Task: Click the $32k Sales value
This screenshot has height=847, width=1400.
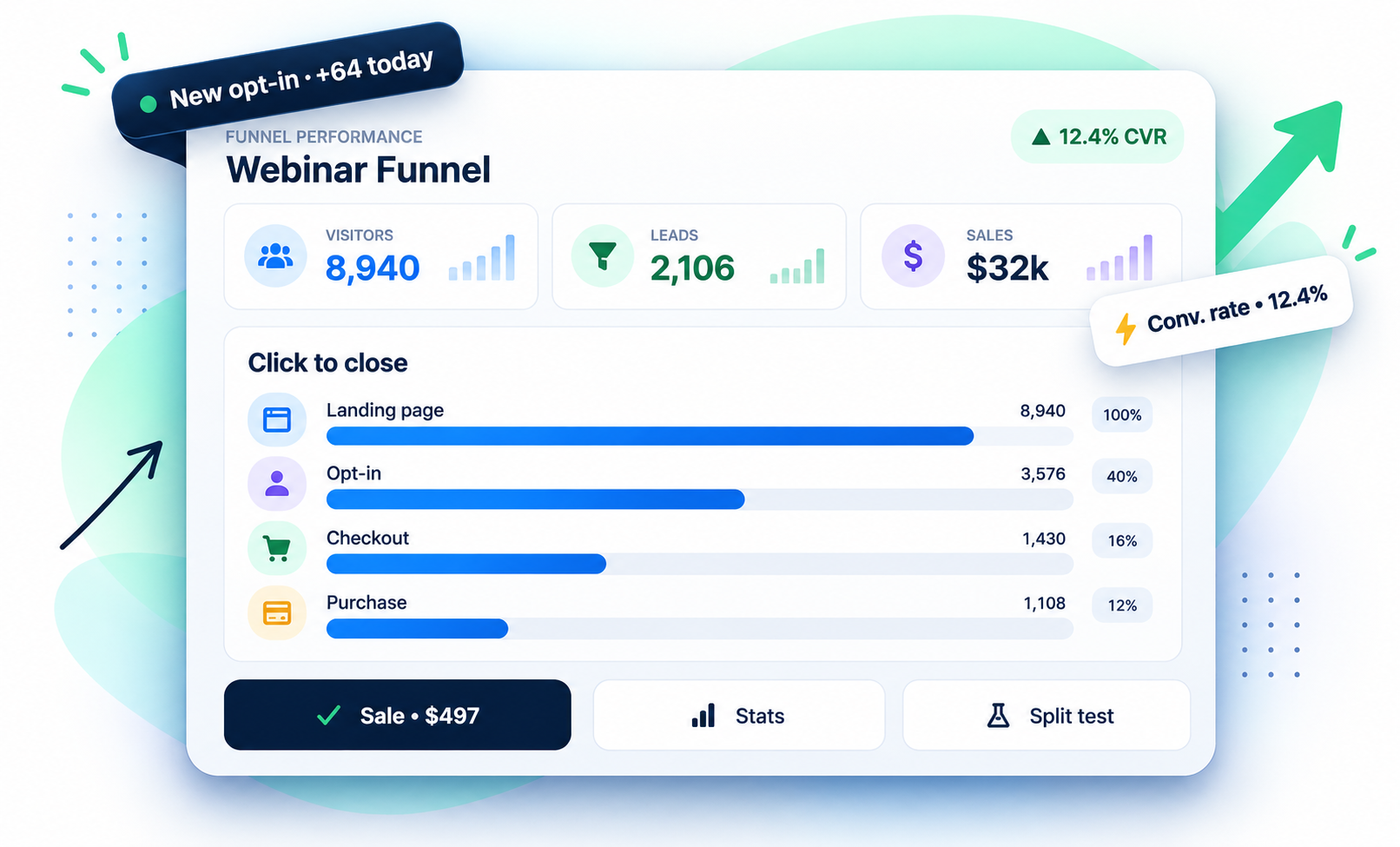Action: click(x=1007, y=268)
